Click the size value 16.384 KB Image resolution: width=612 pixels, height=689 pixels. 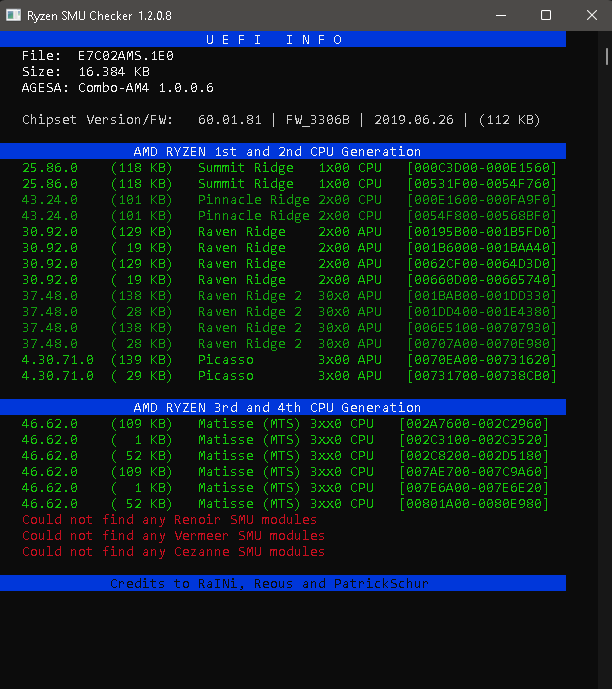point(114,72)
